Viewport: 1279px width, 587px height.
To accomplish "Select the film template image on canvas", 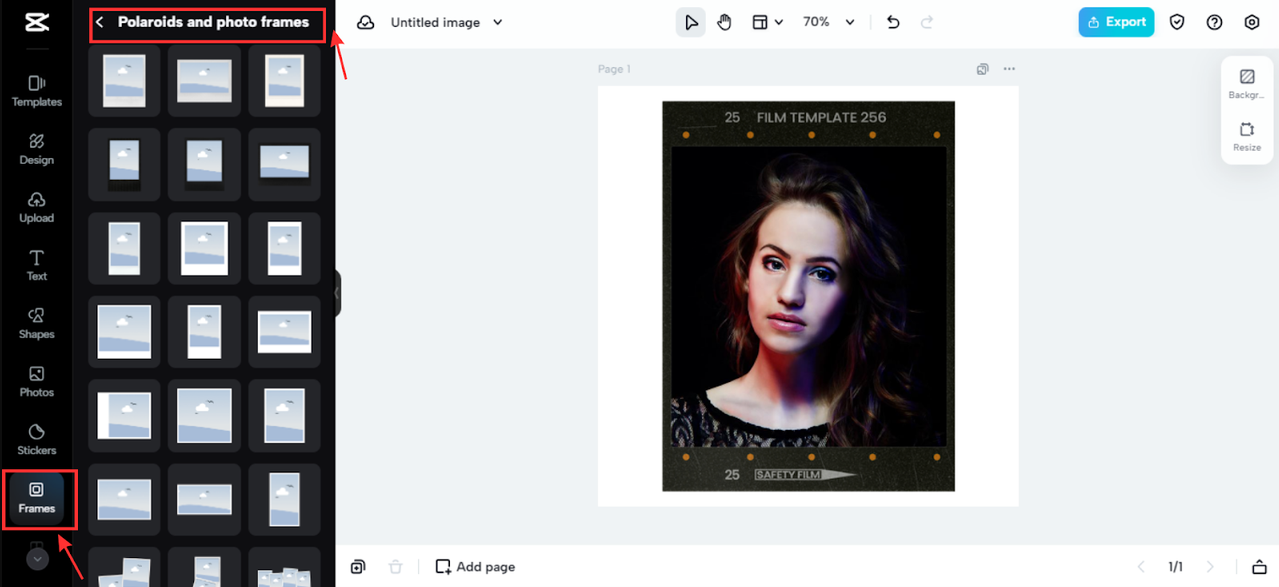I will click(x=808, y=296).
